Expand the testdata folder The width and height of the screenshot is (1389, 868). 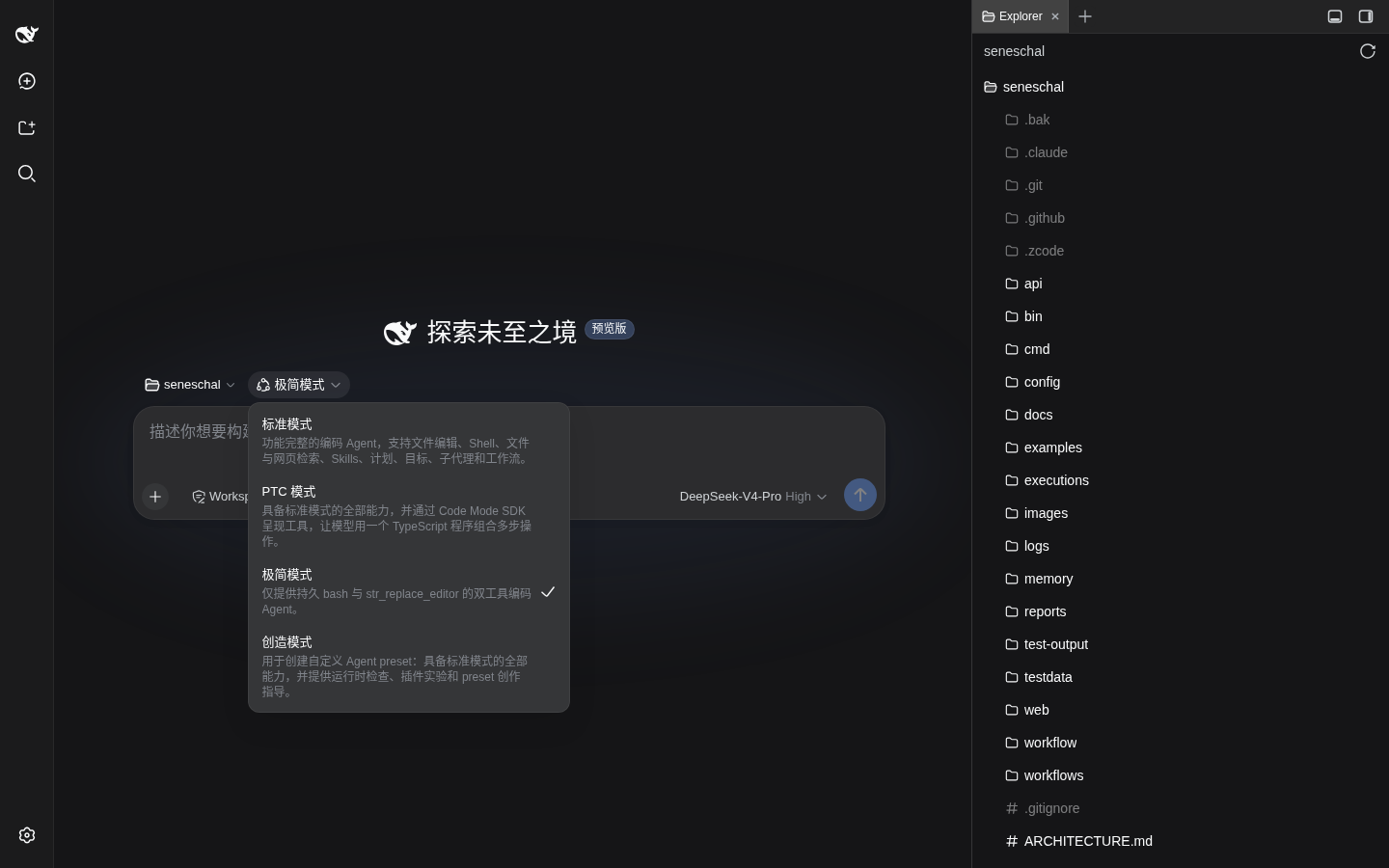pyautogui.click(x=1181, y=677)
